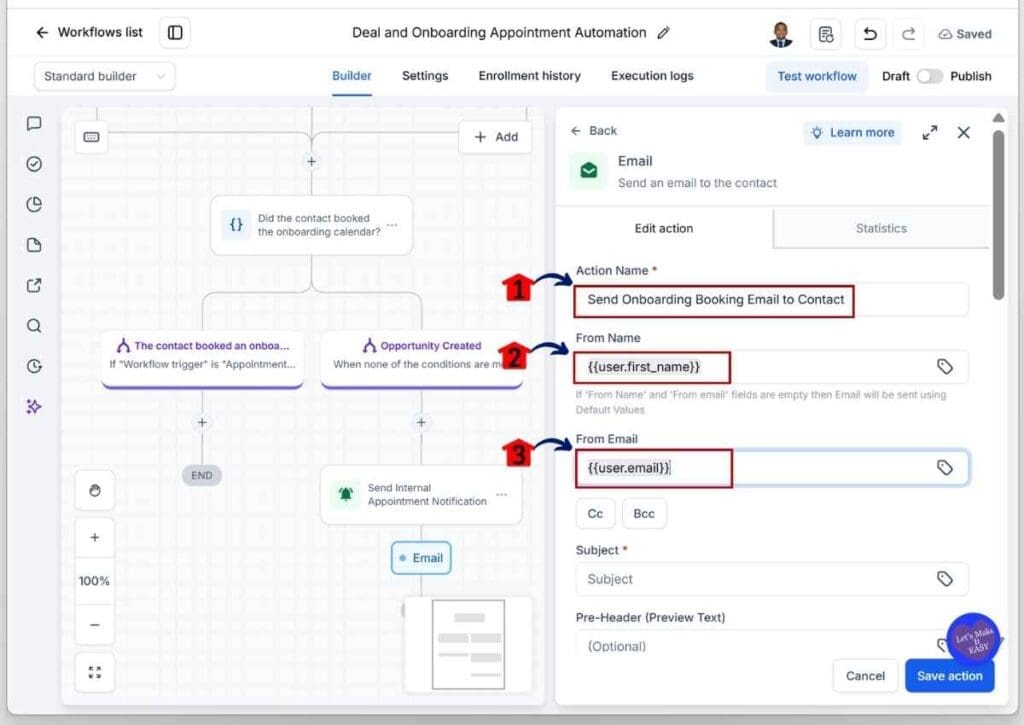Expand the email panel with arrows icon
This screenshot has height=725, width=1024.
point(929,133)
